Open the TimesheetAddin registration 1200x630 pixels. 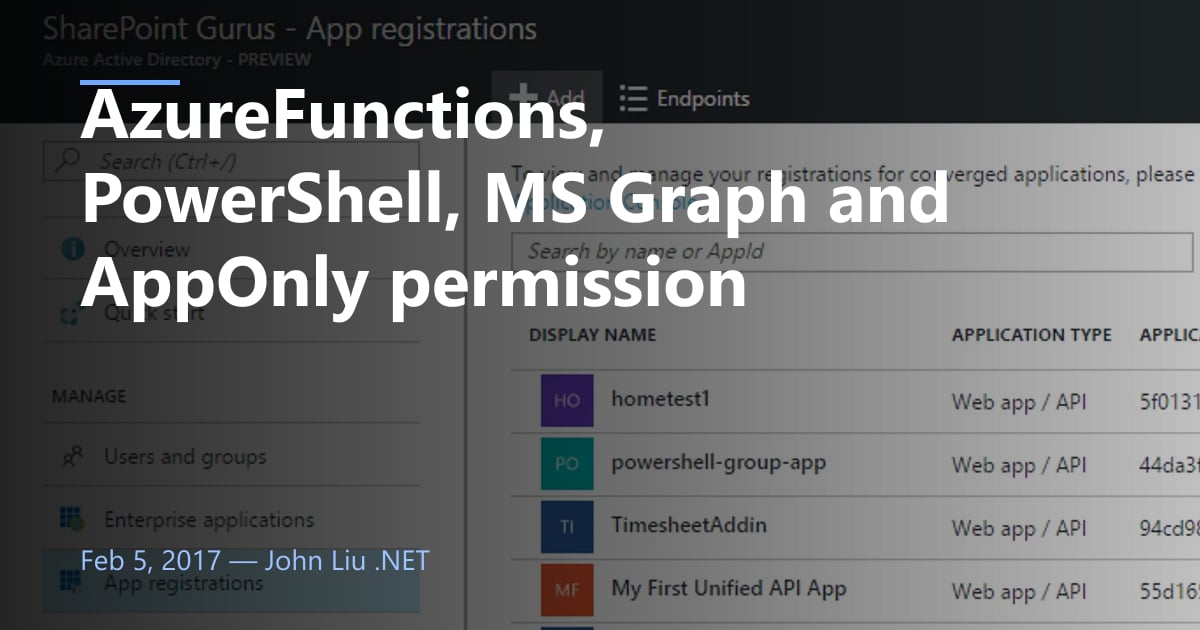(689, 525)
